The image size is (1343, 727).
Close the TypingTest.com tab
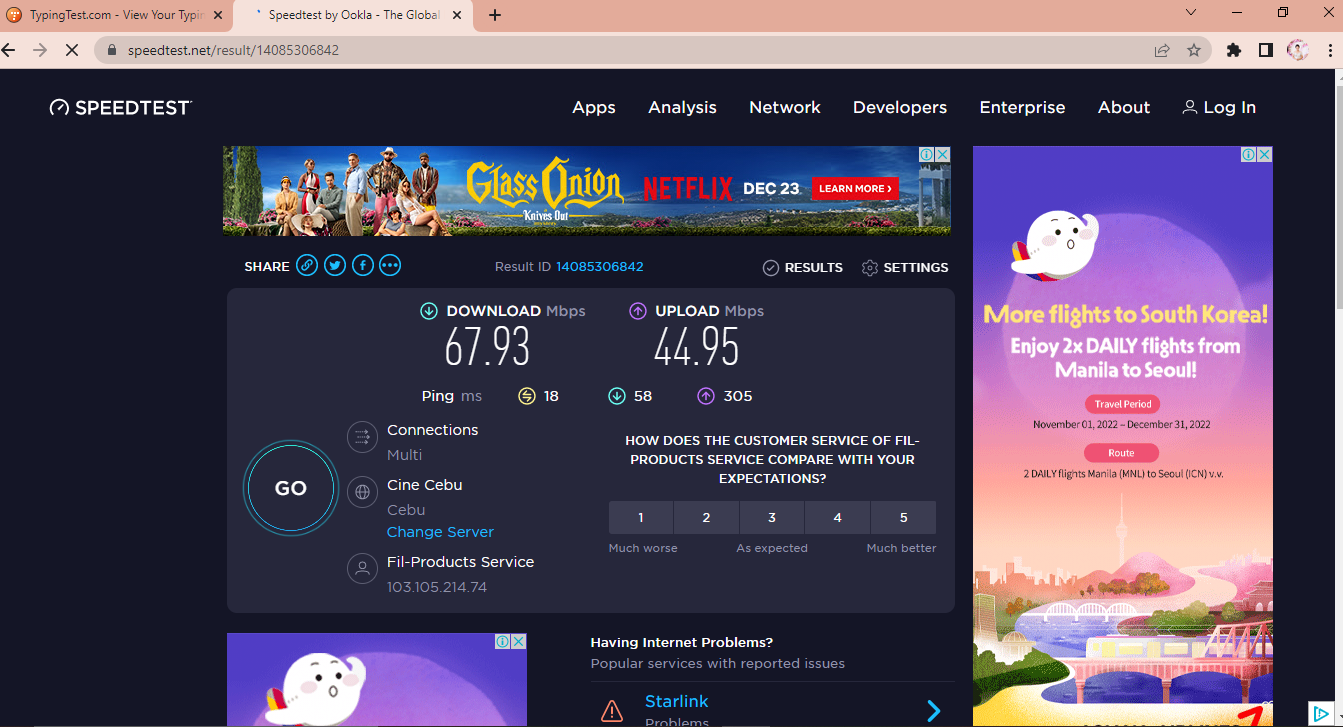(x=217, y=15)
